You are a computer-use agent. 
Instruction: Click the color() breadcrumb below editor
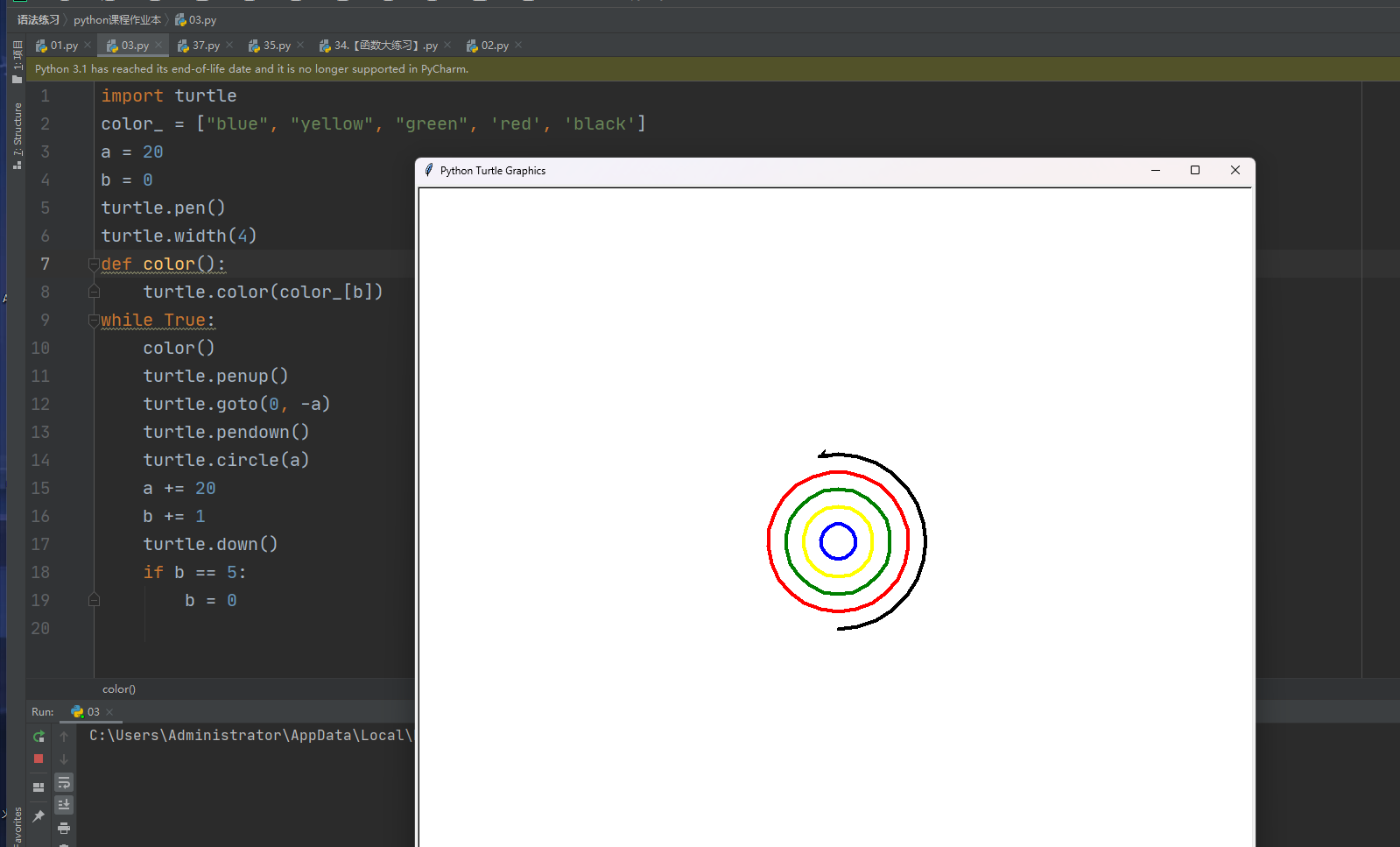(119, 689)
